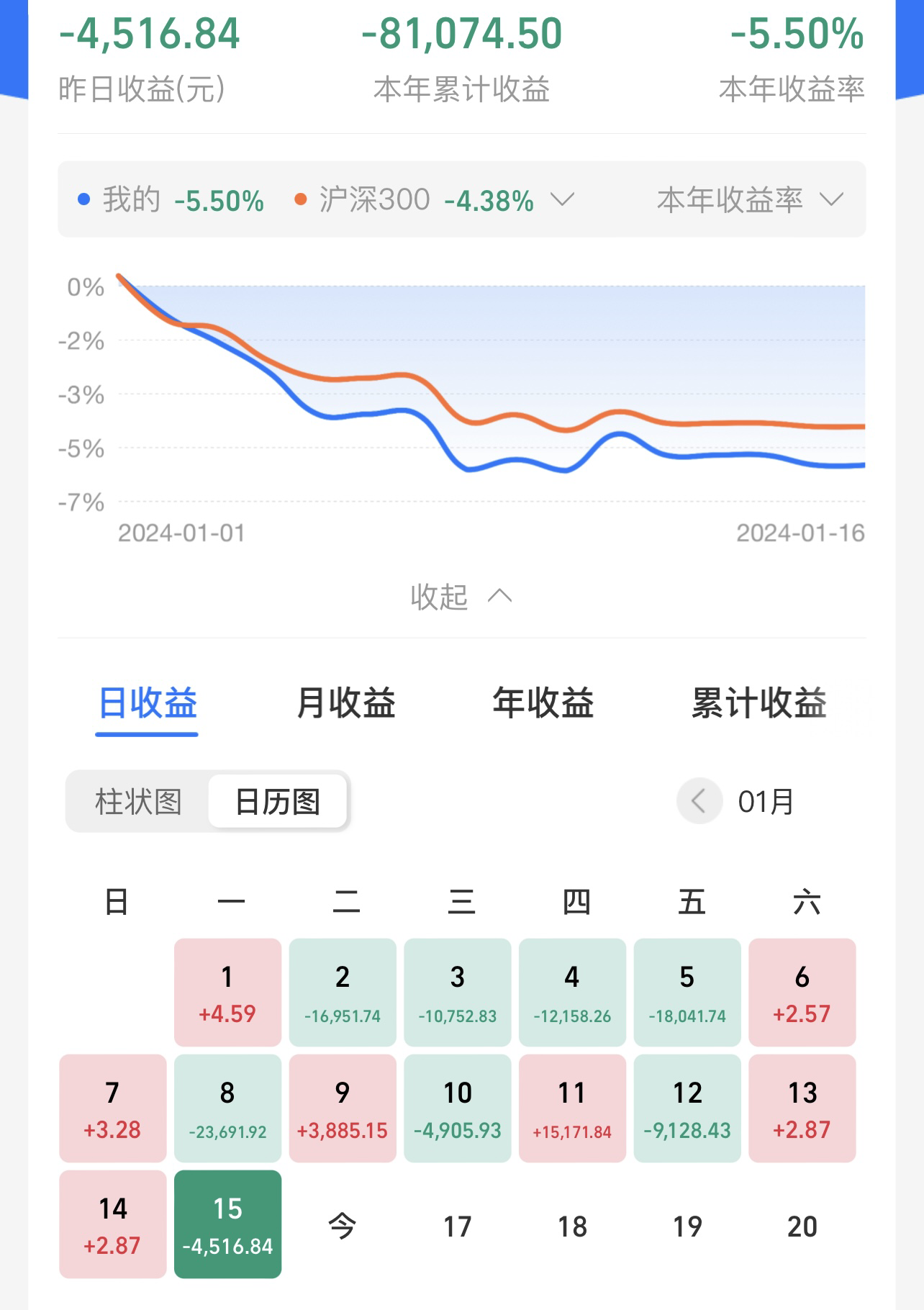
Task: Select highlighted day 15 with -4,516.84
Action: pyautogui.click(x=227, y=1224)
